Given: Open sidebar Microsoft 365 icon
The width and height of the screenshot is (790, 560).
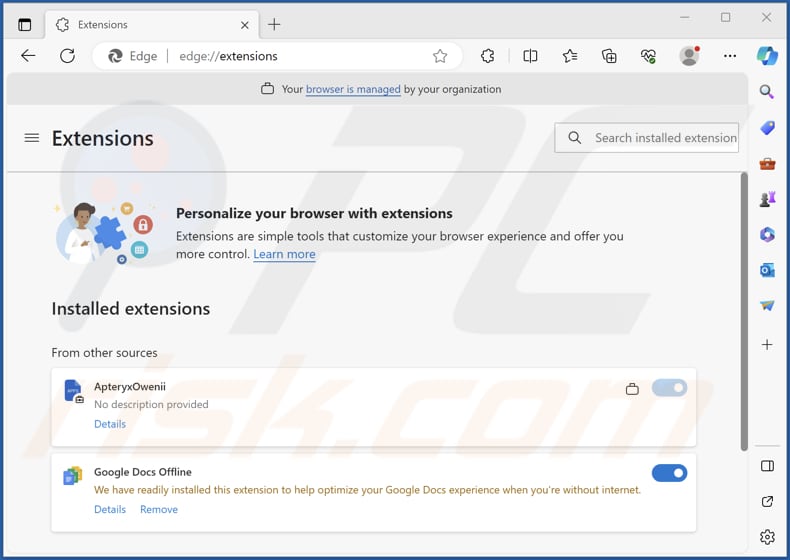Looking at the screenshot, I should click(x=767, y=234).
